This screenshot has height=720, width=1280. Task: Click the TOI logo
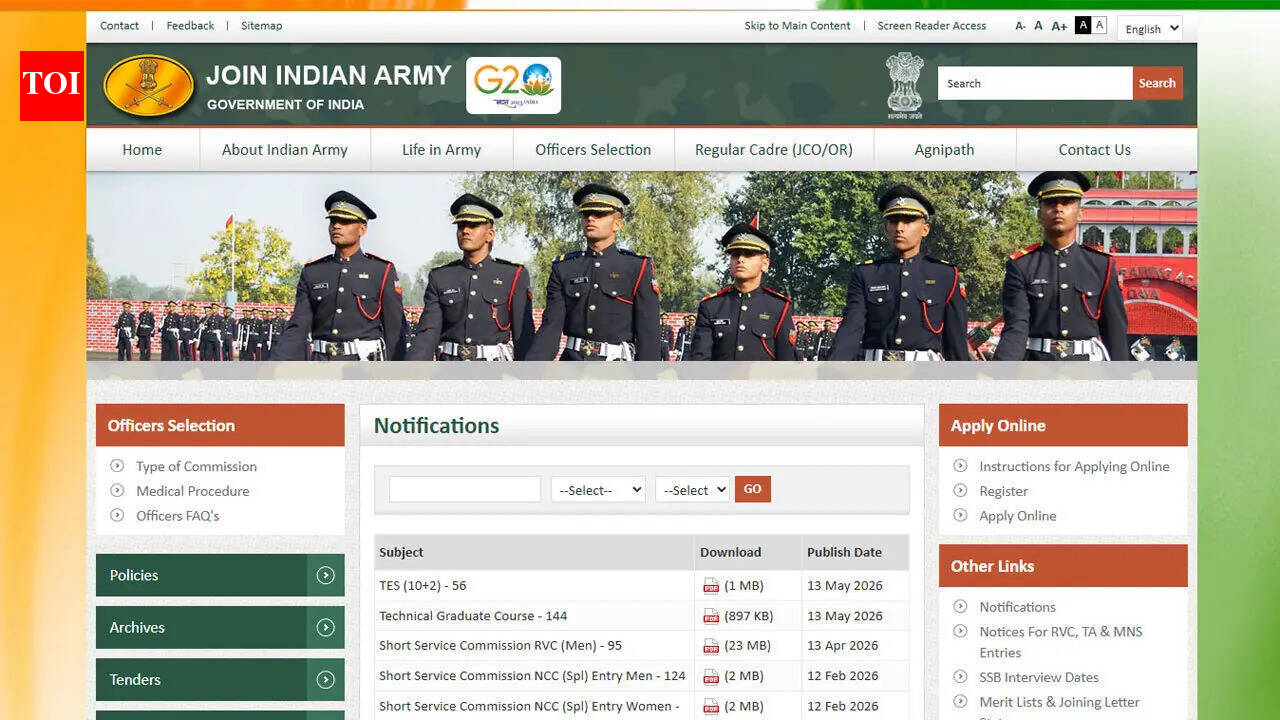coord(52,86)
